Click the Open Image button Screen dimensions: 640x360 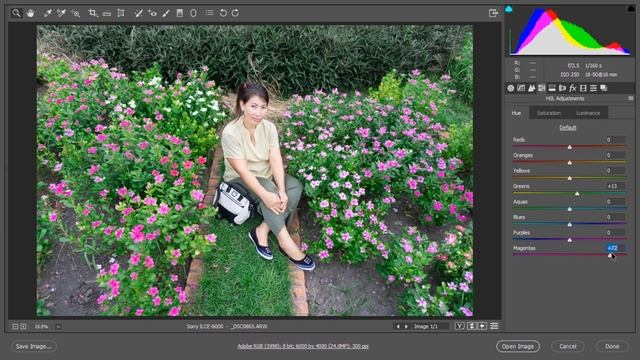coord(518,346)
